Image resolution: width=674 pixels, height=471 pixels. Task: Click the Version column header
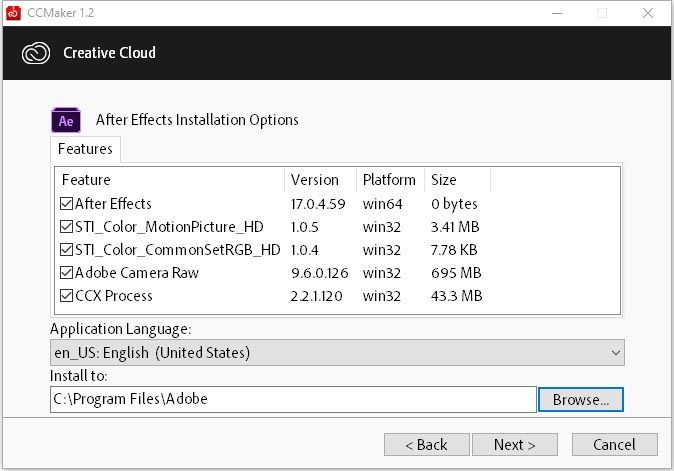320,180
